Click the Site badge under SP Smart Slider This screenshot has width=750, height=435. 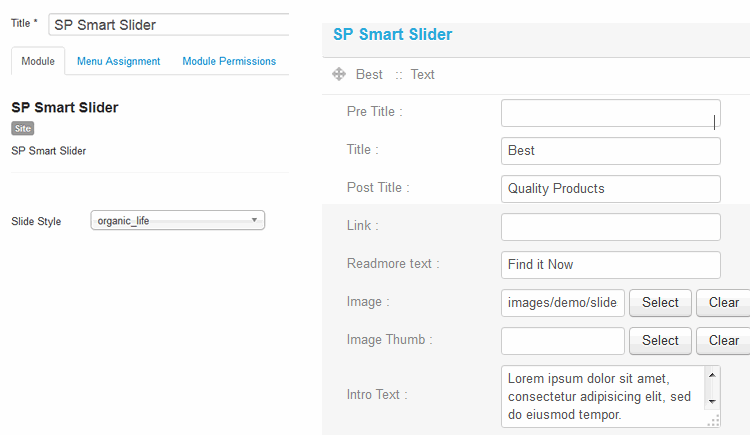(22, 128)
